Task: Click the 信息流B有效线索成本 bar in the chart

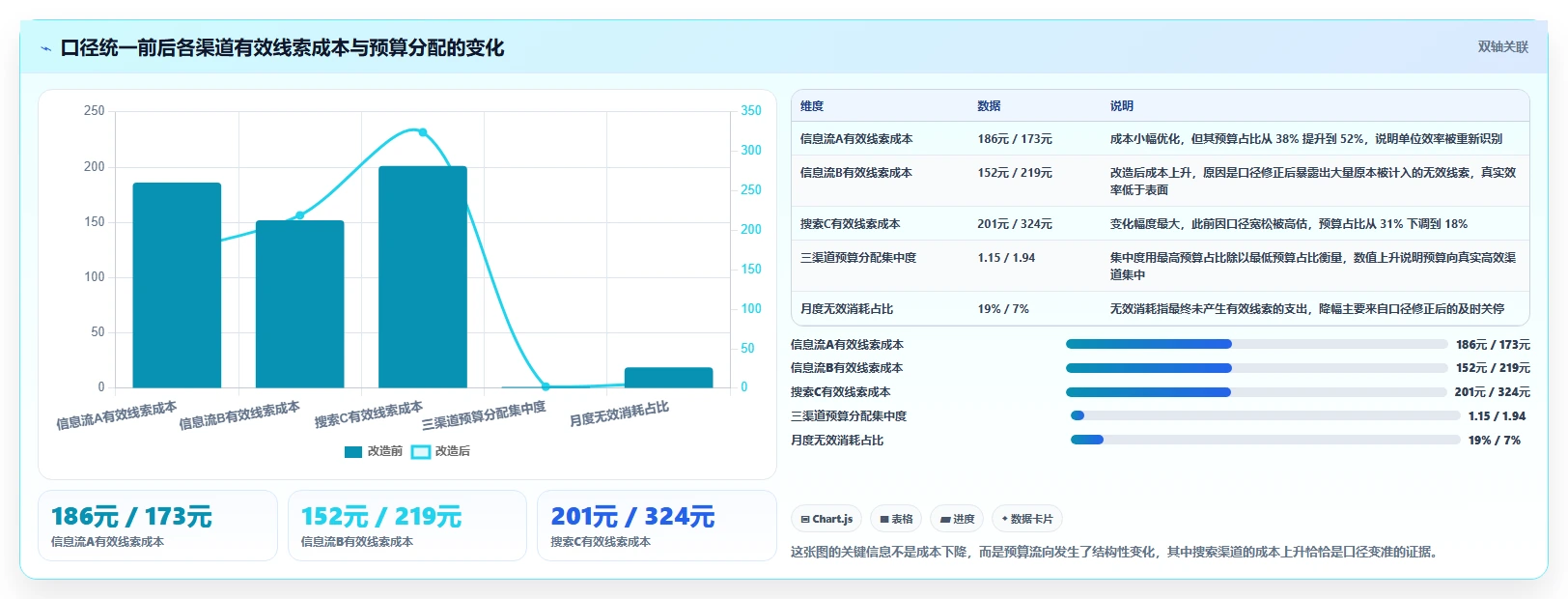Action: tap(299, 304)
